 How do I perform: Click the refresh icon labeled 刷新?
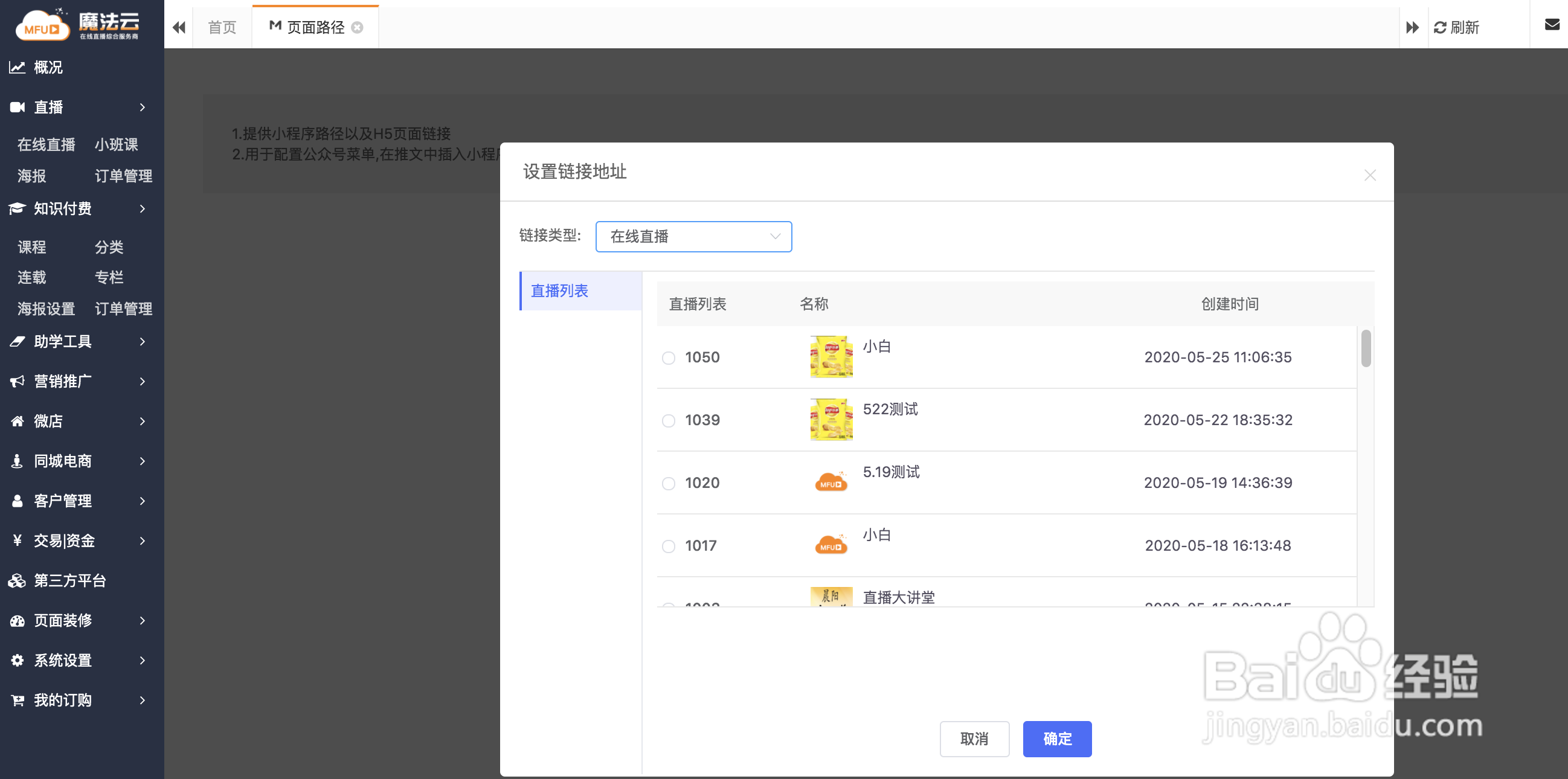pyautogui.click(x=1439, y=27)
